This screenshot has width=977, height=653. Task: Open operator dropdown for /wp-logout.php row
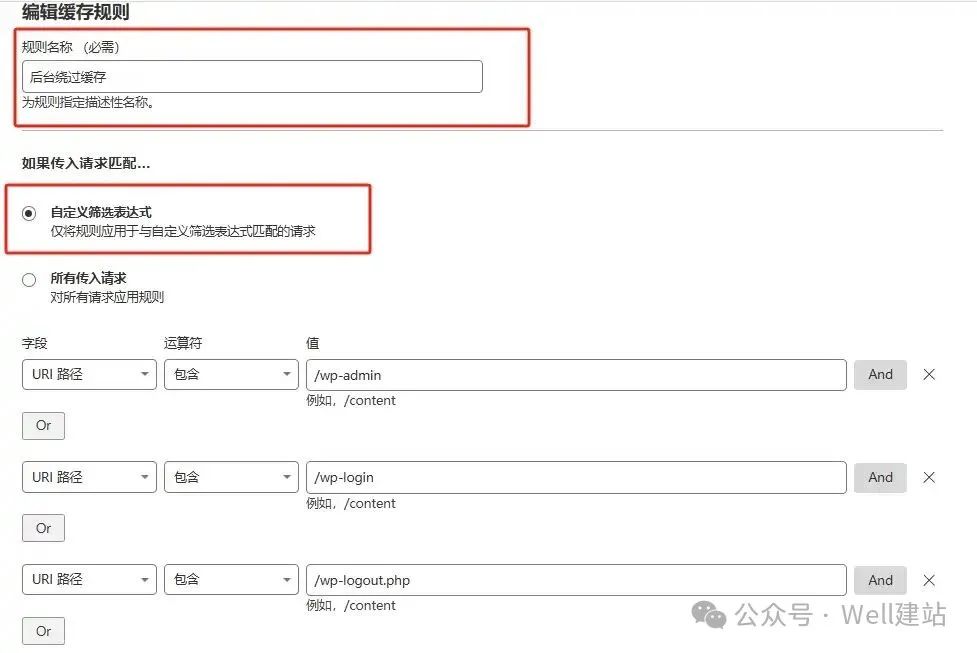[231, 579]
